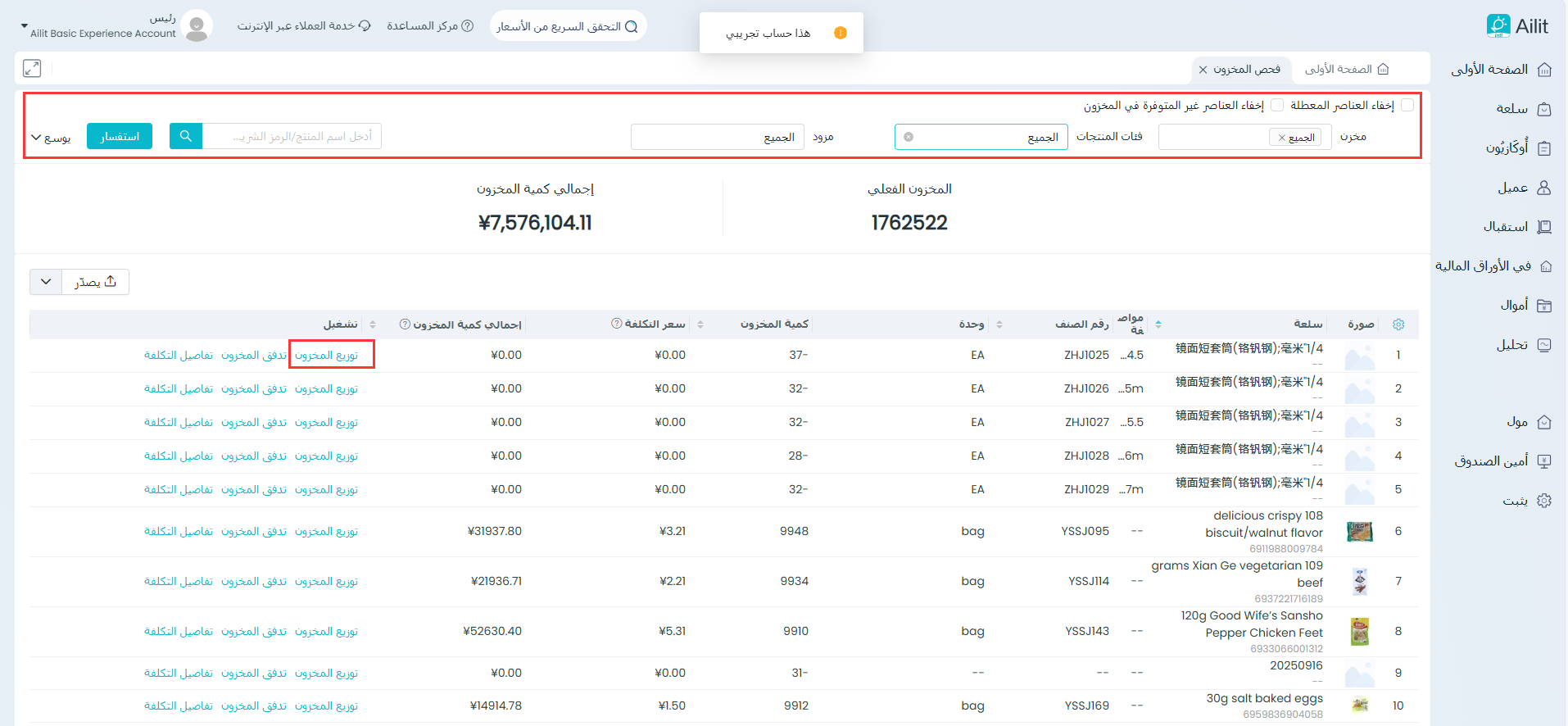The width and height of the screenshot is (1568, 726).
Task: Click the سعر التكلفة help icon
Action: point(616,324)
